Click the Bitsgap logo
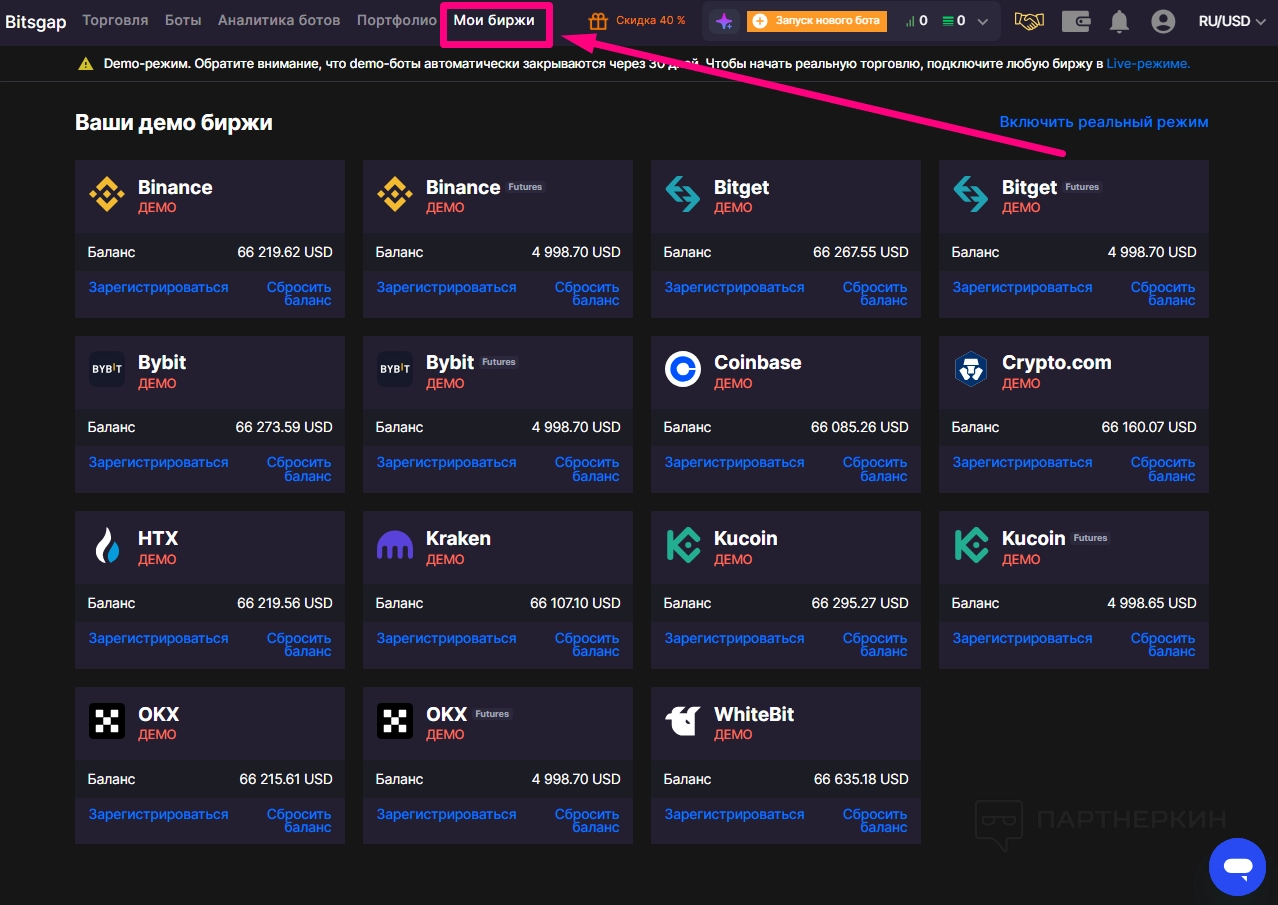1278x905 pixels. 36,20
